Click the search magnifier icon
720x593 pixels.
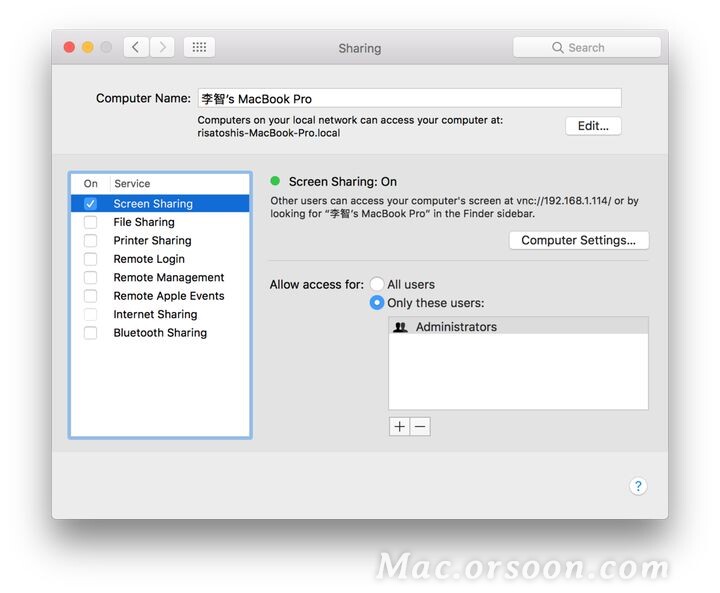(557, 47)
